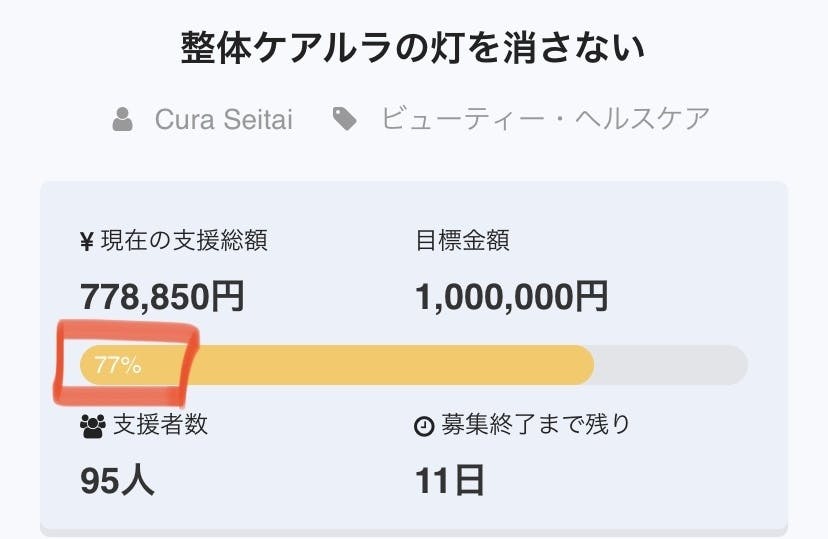Click the person icon beside Cura Seitai
Image resolution: width=828 pixels, height=539 pixels.
coord(123,120)
